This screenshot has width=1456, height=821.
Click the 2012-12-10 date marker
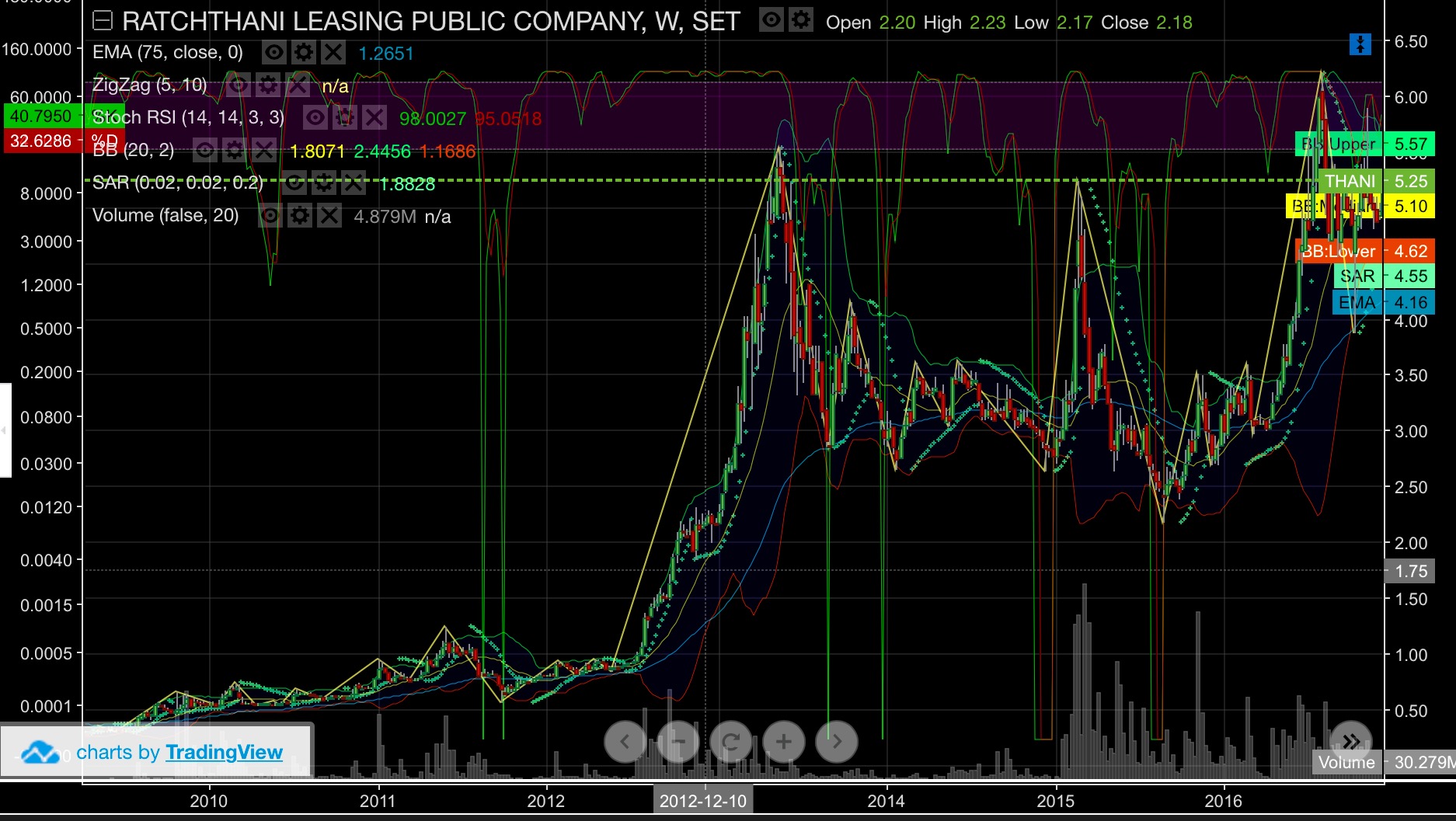coord(703,801)
